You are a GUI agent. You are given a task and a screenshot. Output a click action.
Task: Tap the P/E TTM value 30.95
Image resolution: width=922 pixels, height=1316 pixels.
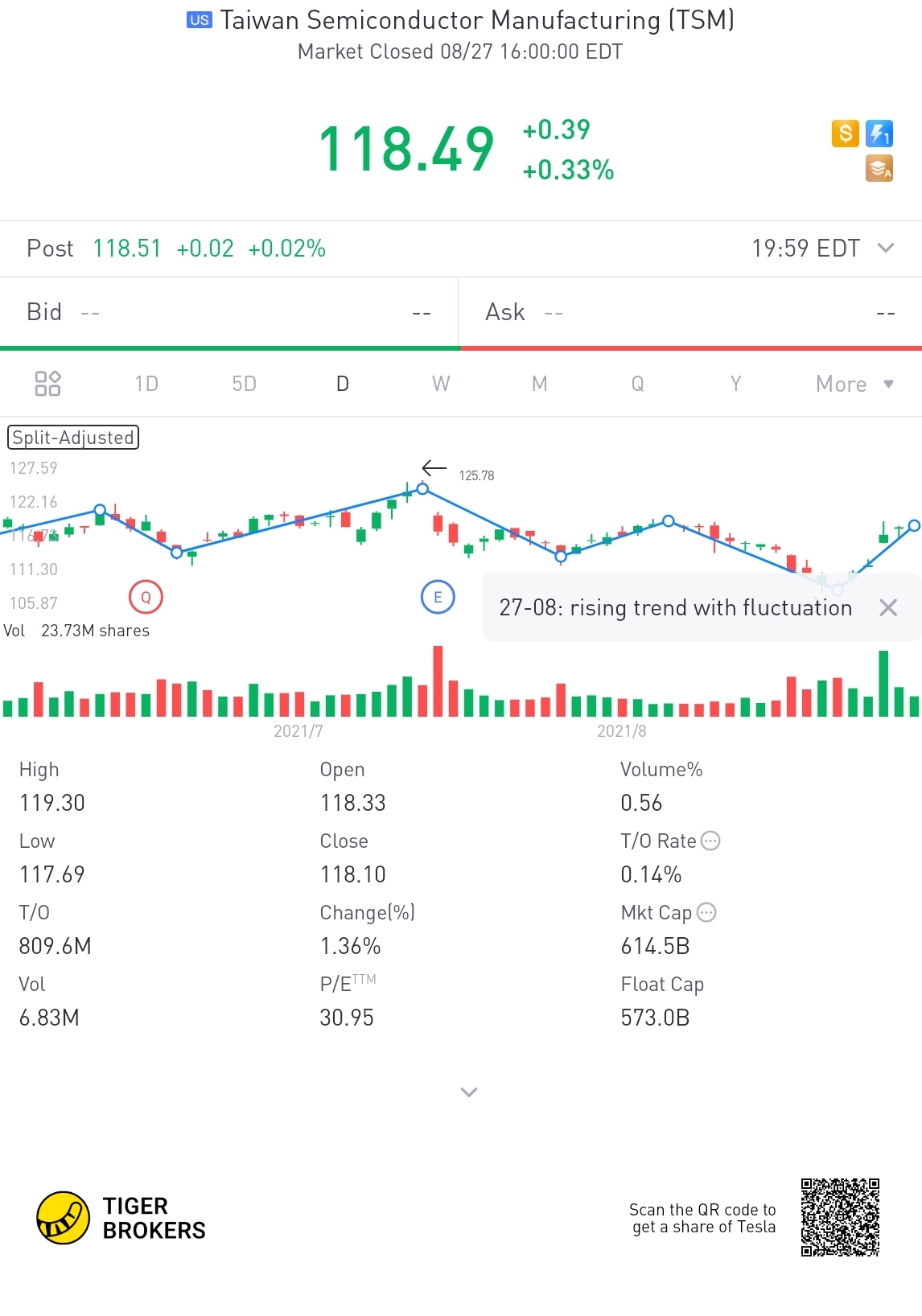click(x=347, y=1018)
